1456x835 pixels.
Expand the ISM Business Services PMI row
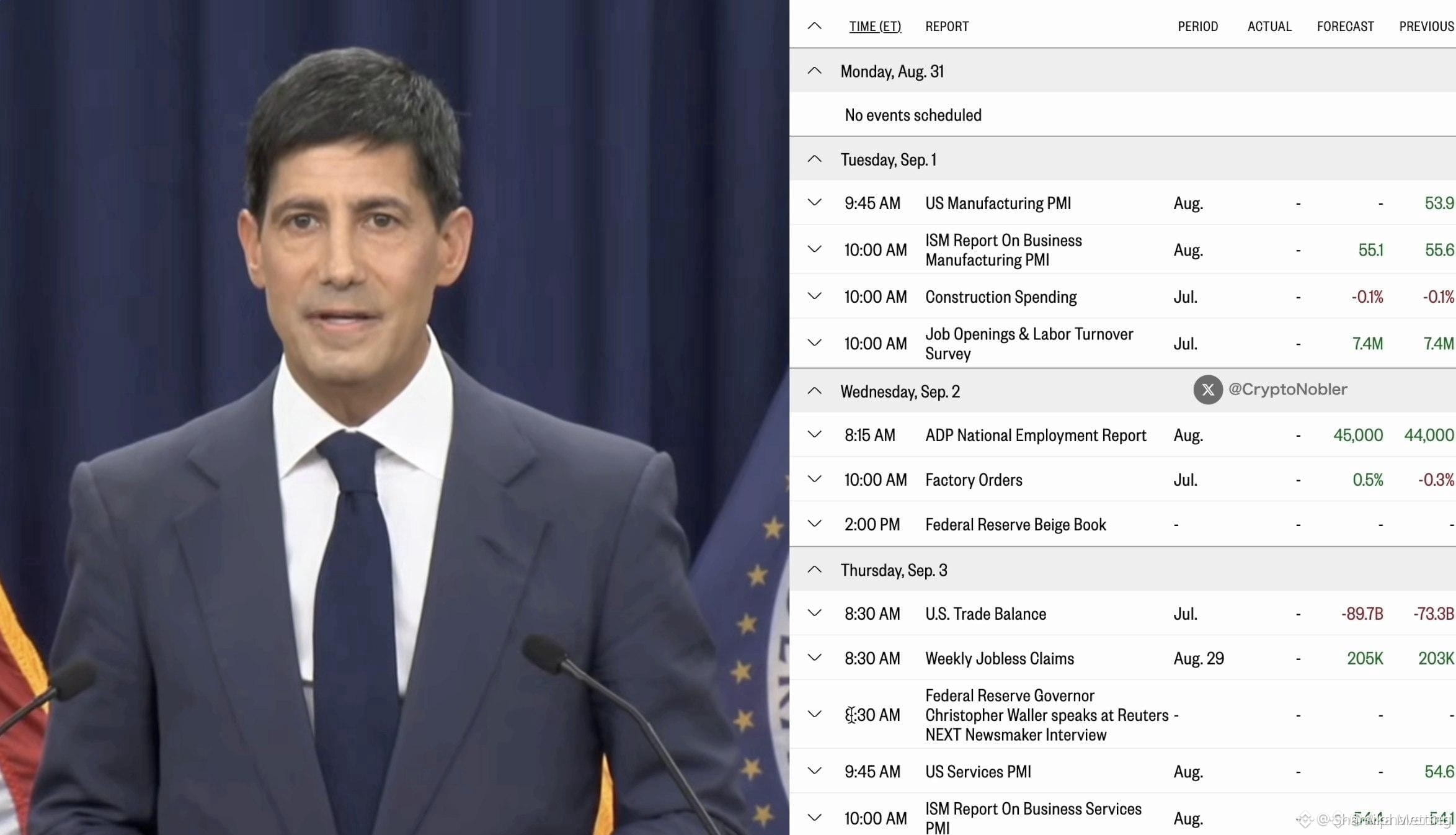click(x=814, y=818)
